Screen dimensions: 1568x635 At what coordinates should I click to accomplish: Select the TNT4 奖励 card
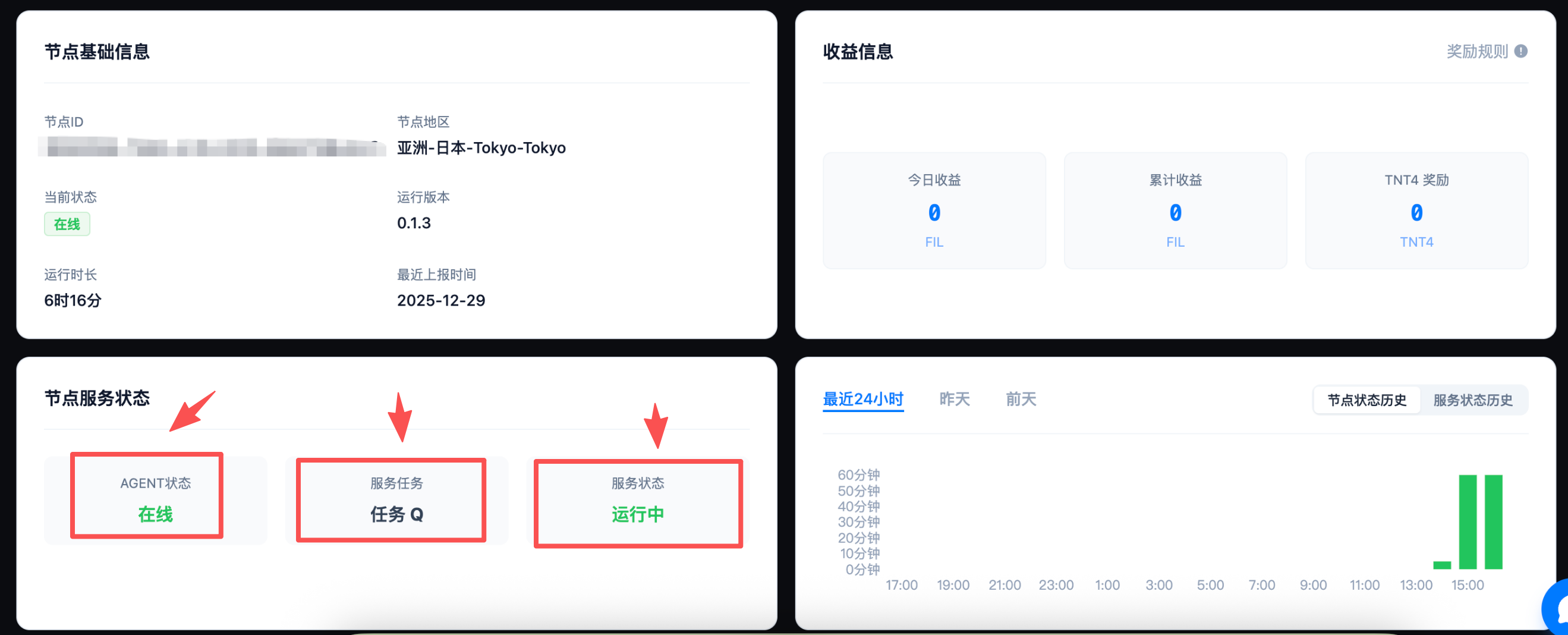(1416, 210)
